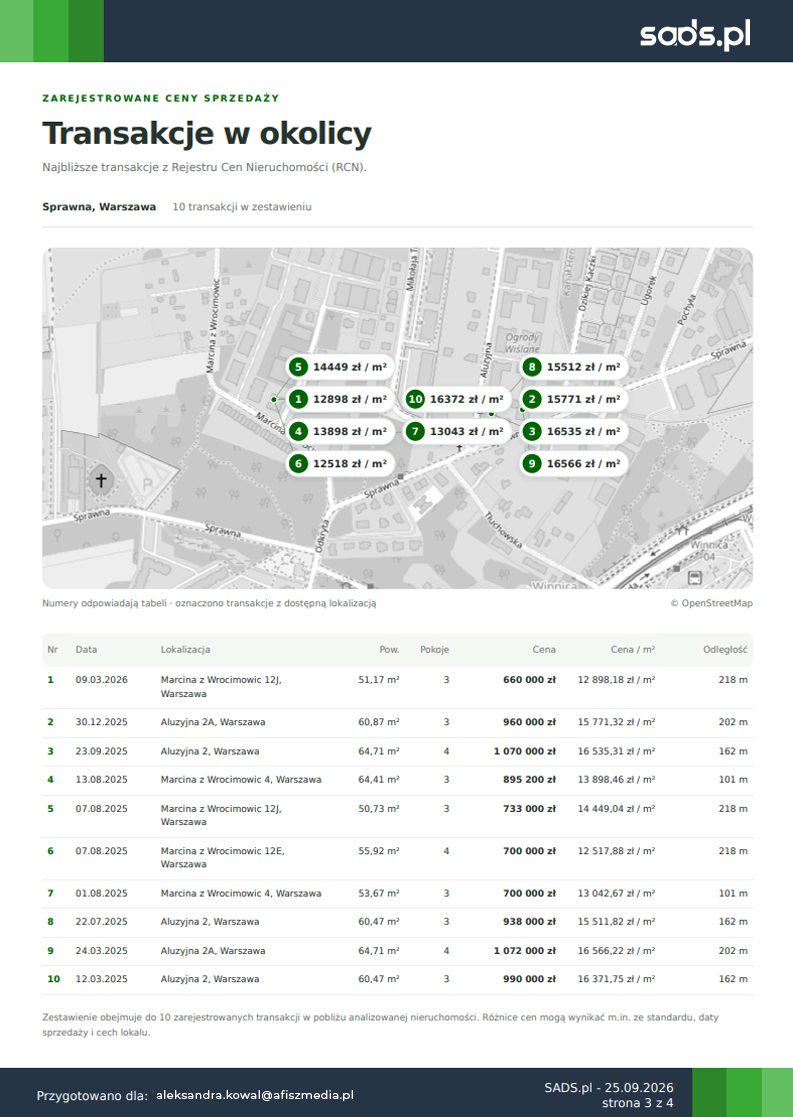Click the 'Pow.' column header
Viewport: 793px width, 1117px height.
[x=389, y=650]
